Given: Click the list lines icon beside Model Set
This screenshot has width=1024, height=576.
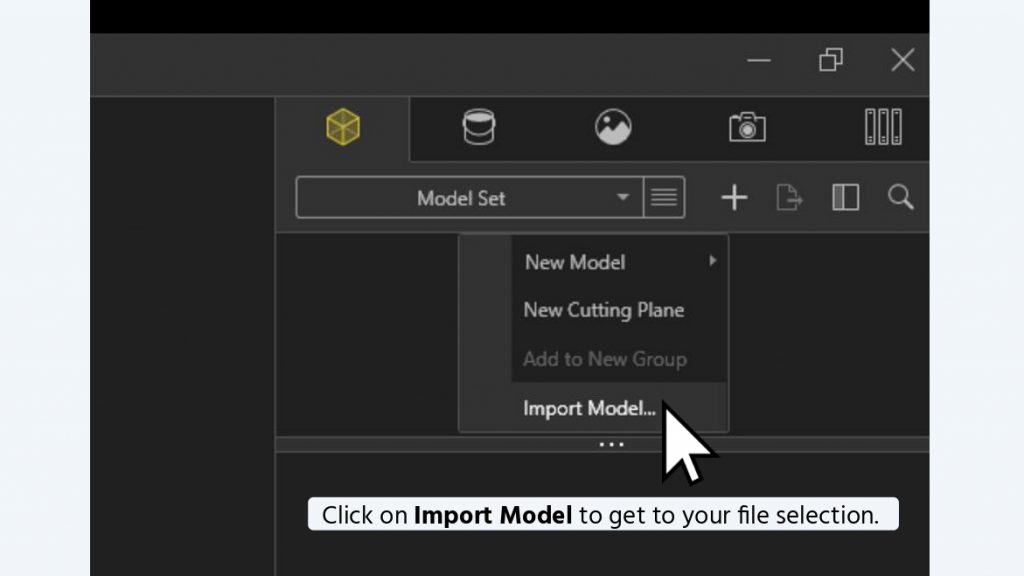Looking at the screenshot, I should click(664, 198).
